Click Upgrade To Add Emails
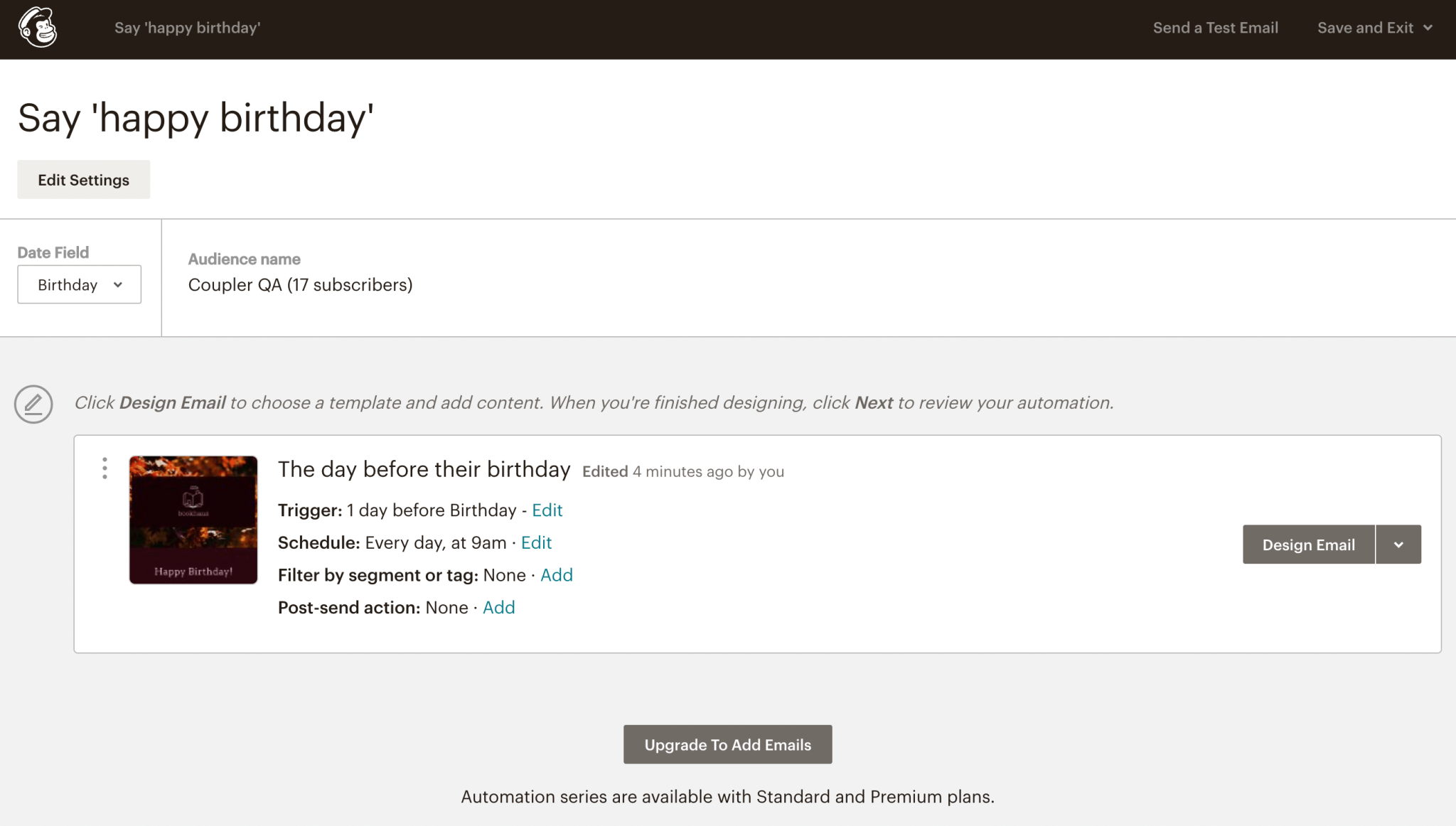Viewport: 1456px width, 826px height. click(727, 744)
